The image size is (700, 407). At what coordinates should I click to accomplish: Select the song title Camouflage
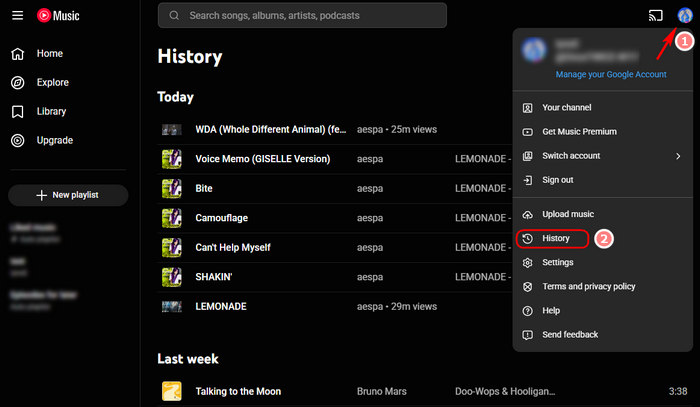pos(221,218)
